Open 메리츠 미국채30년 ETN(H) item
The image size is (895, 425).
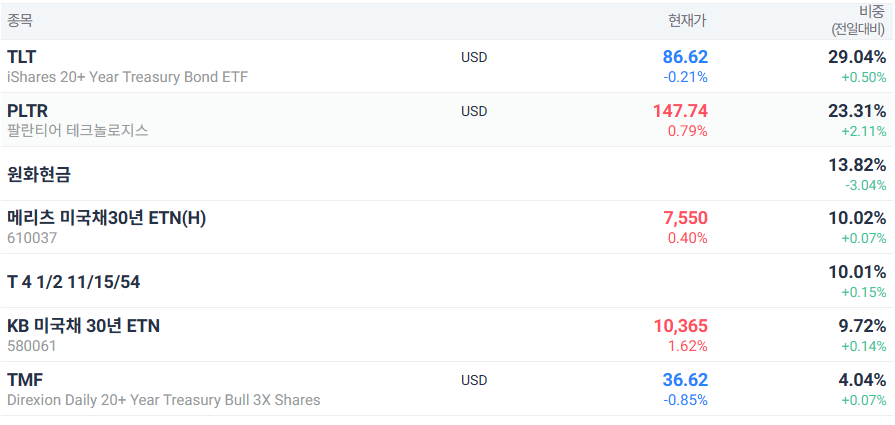coord(448,228)
